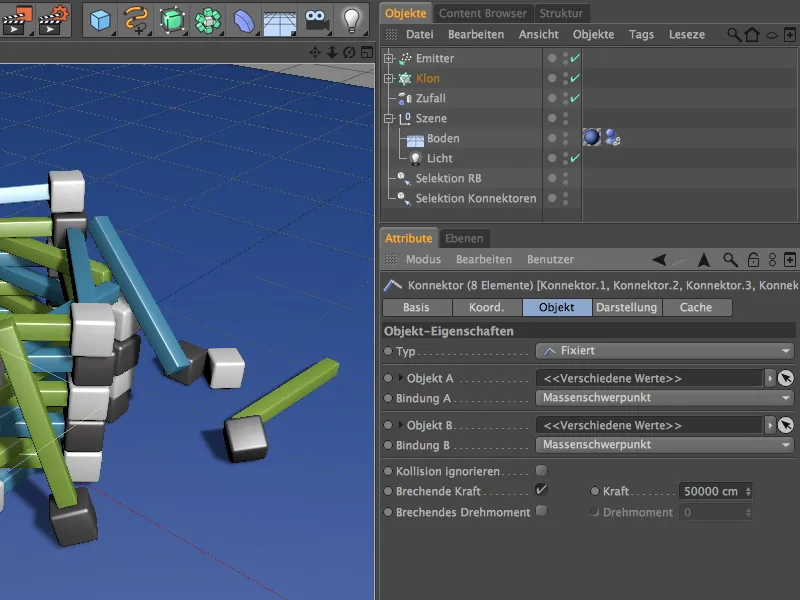
Task: Click the home icon in Objekte panel
Action: [x=752, y=35]
